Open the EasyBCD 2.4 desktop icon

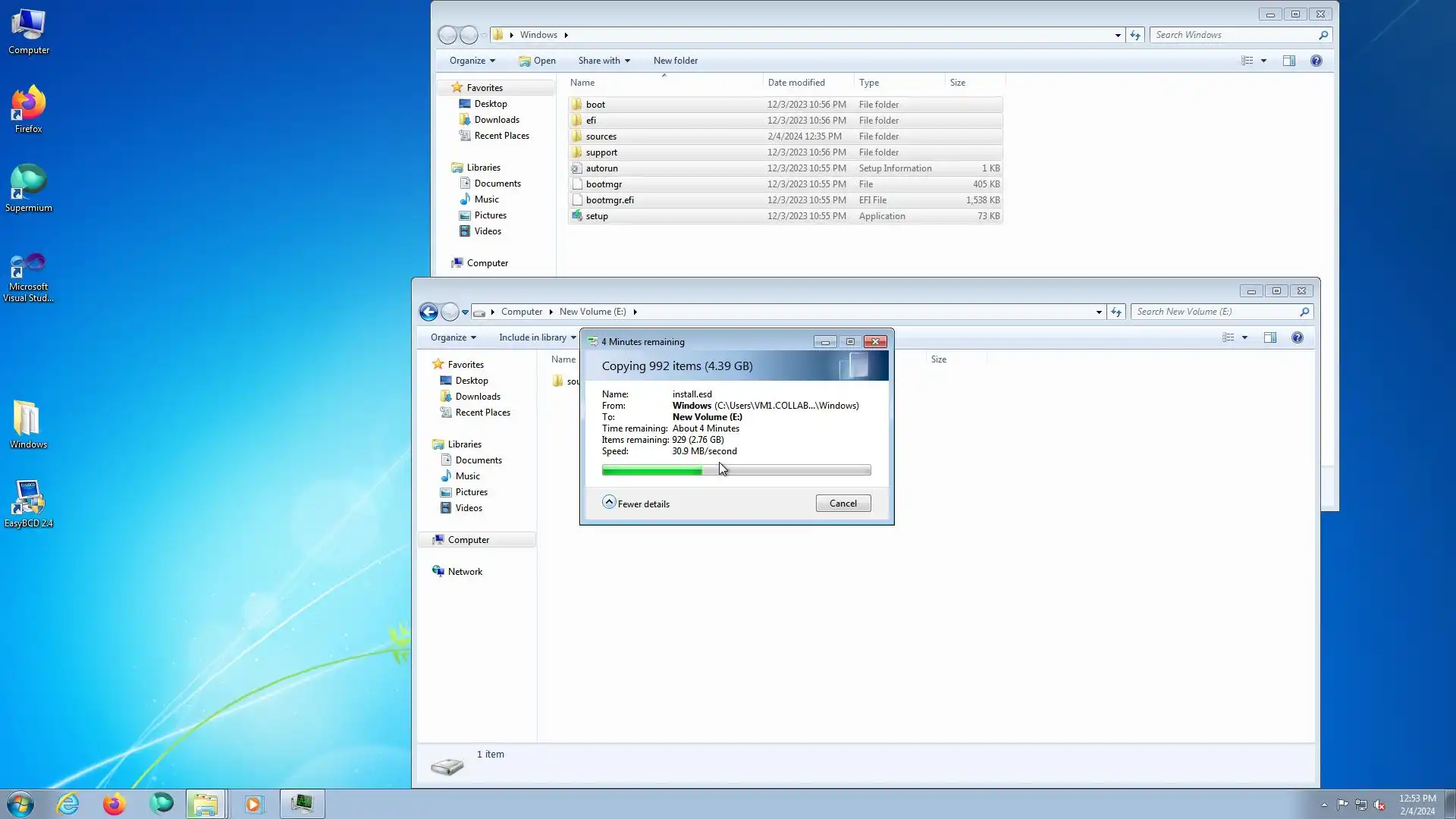click(28, 504)
